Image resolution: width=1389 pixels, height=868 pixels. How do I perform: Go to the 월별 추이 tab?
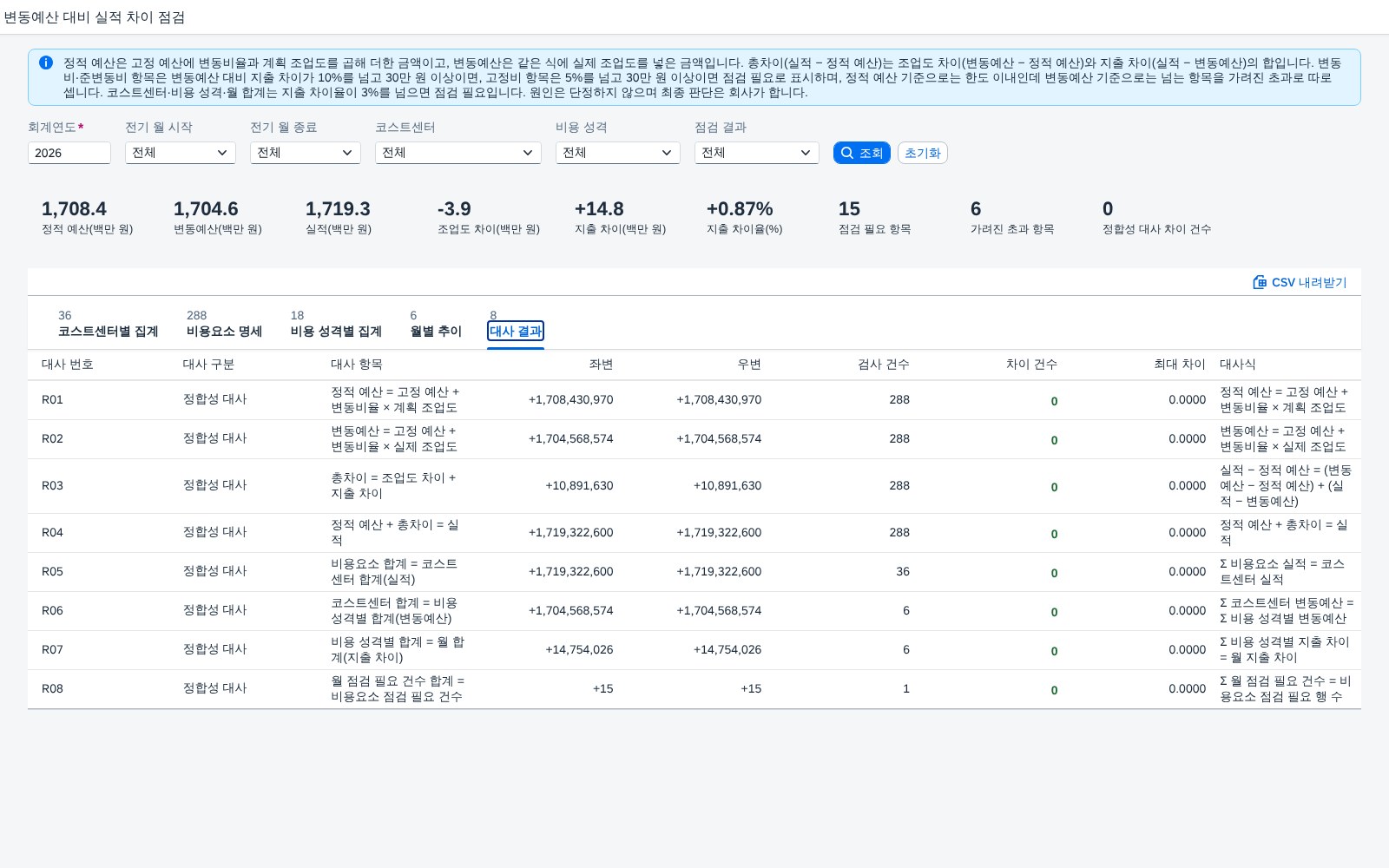click(436, 331)
